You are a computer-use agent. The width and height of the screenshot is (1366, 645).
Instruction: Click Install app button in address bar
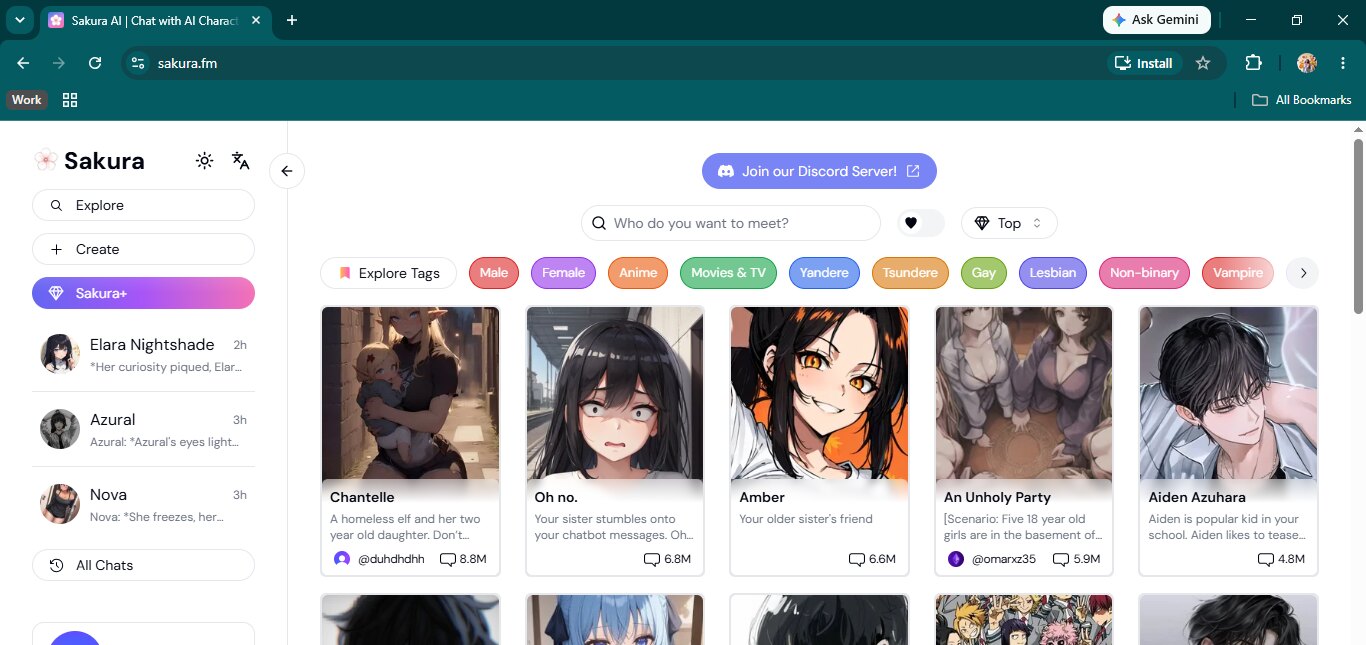point(1144,63)
